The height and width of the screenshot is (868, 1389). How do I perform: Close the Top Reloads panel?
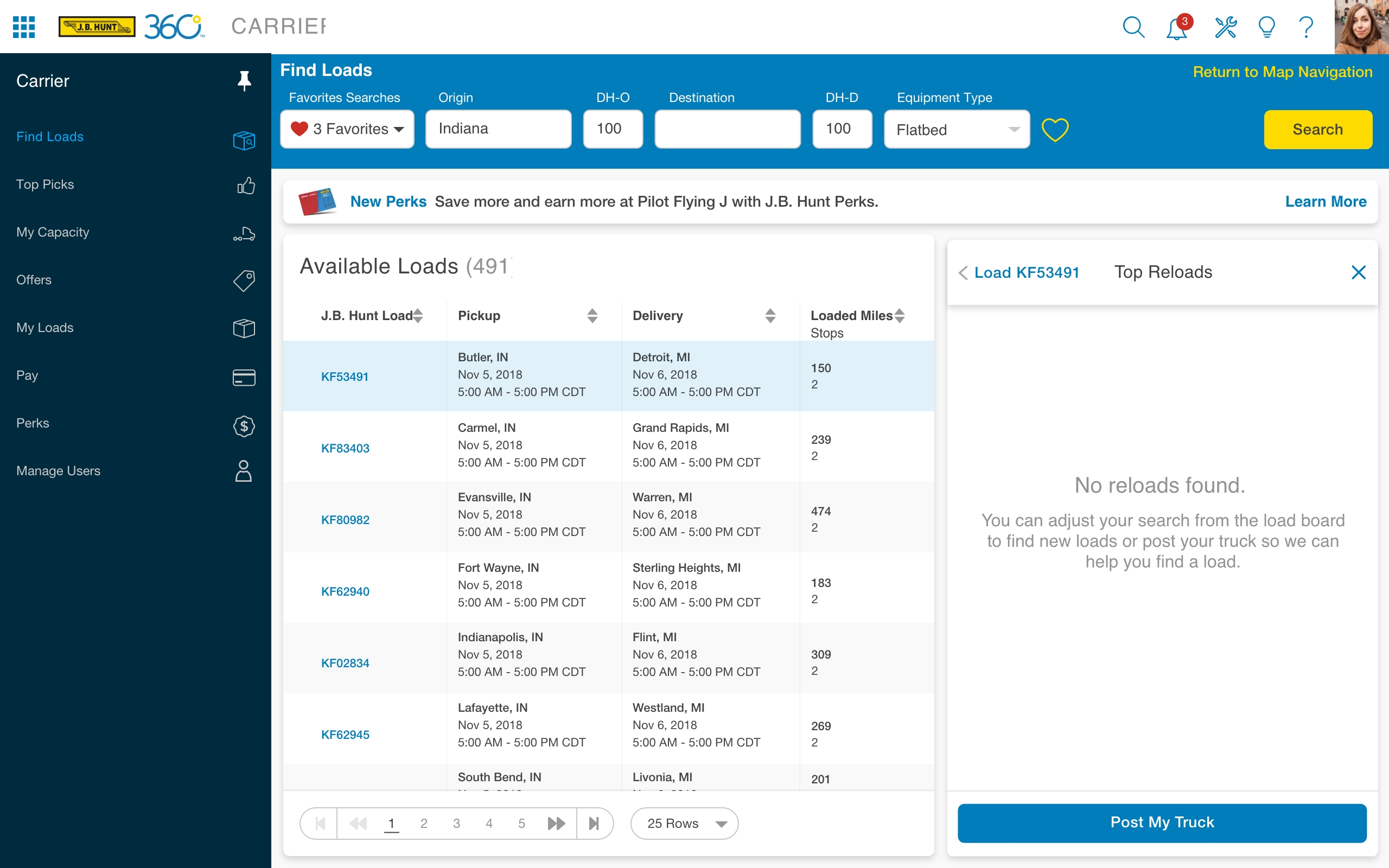click(x=1358, y=272)
